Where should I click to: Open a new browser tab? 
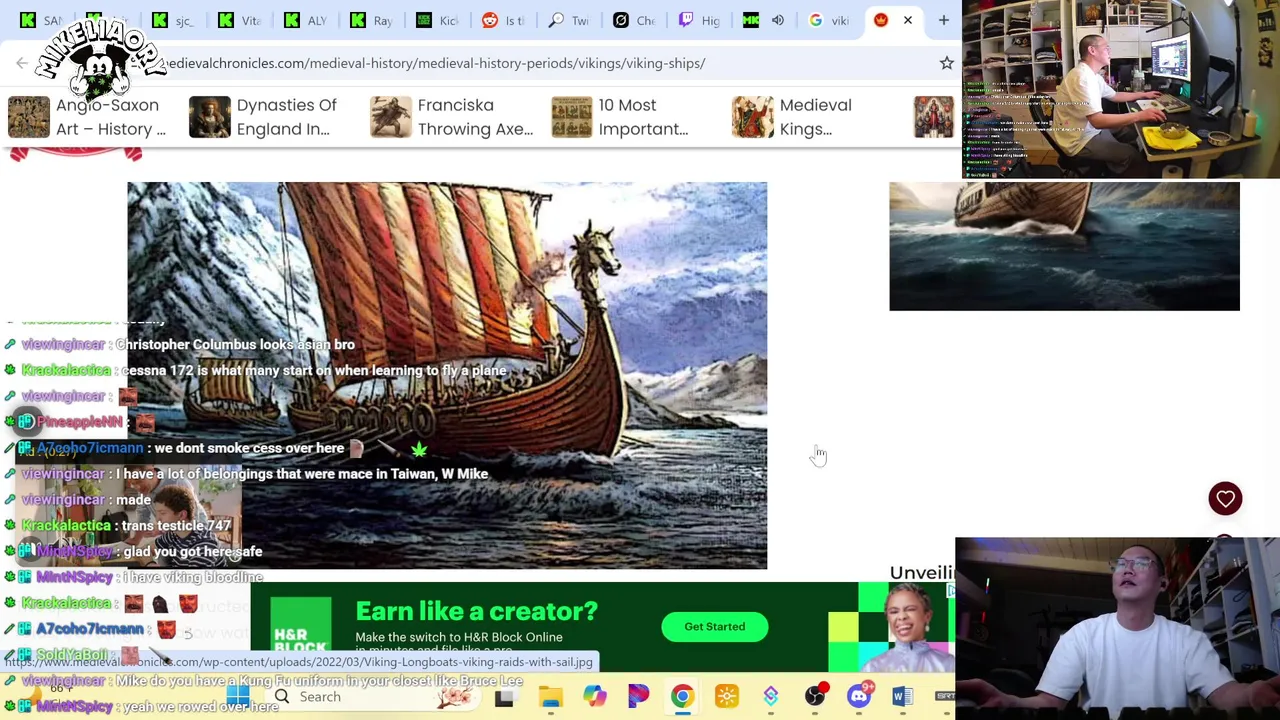943,20
